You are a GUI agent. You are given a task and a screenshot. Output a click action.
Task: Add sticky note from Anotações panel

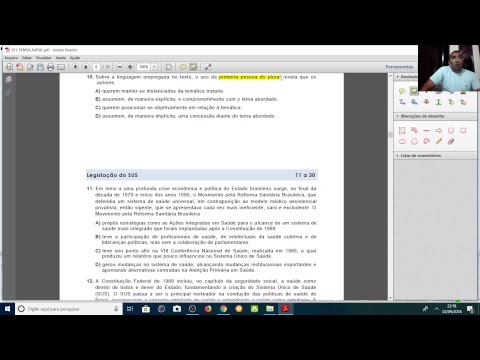pyautogui.click(x=402, y=91)
